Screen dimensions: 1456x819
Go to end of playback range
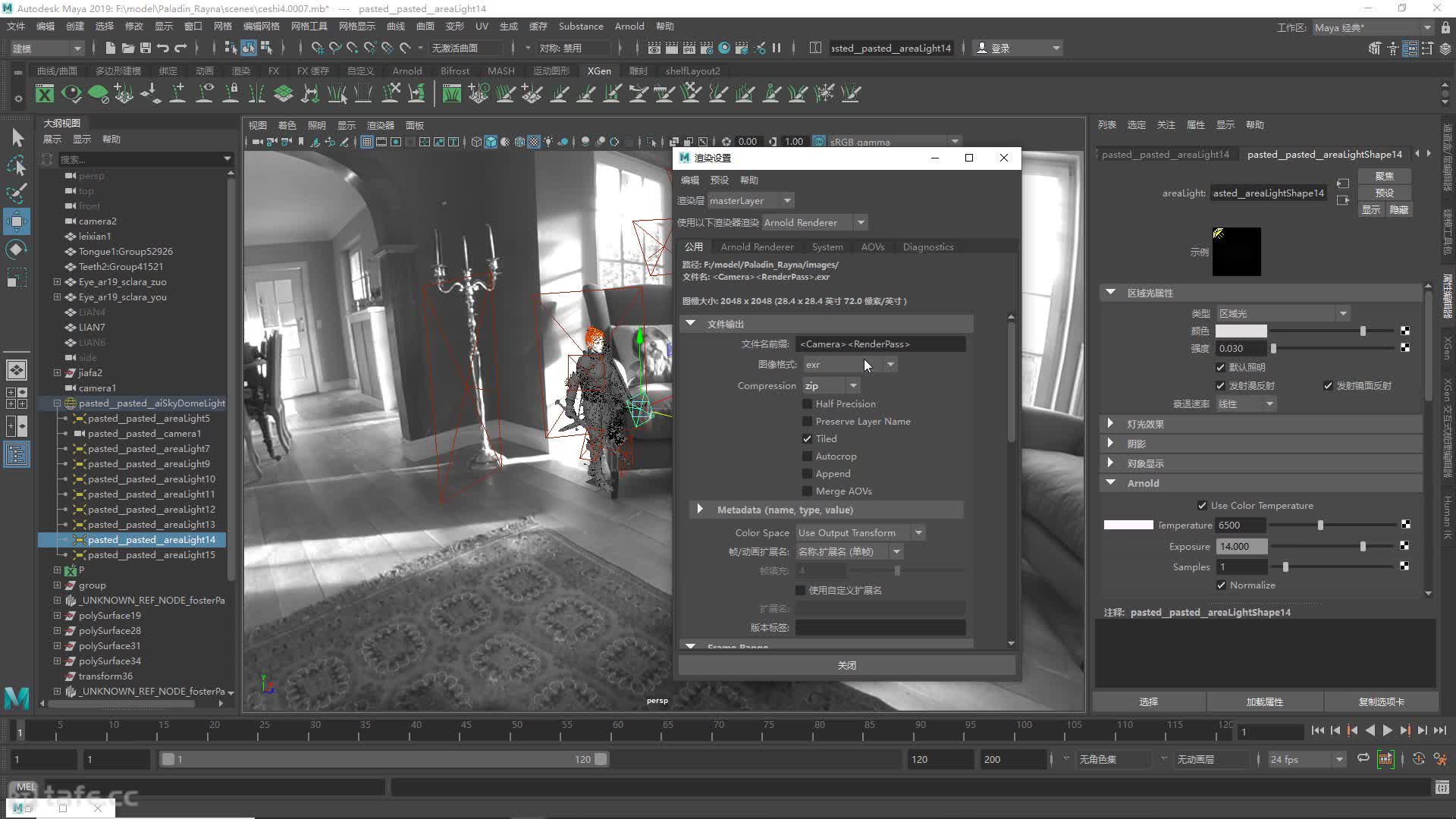click(1439, 731)
